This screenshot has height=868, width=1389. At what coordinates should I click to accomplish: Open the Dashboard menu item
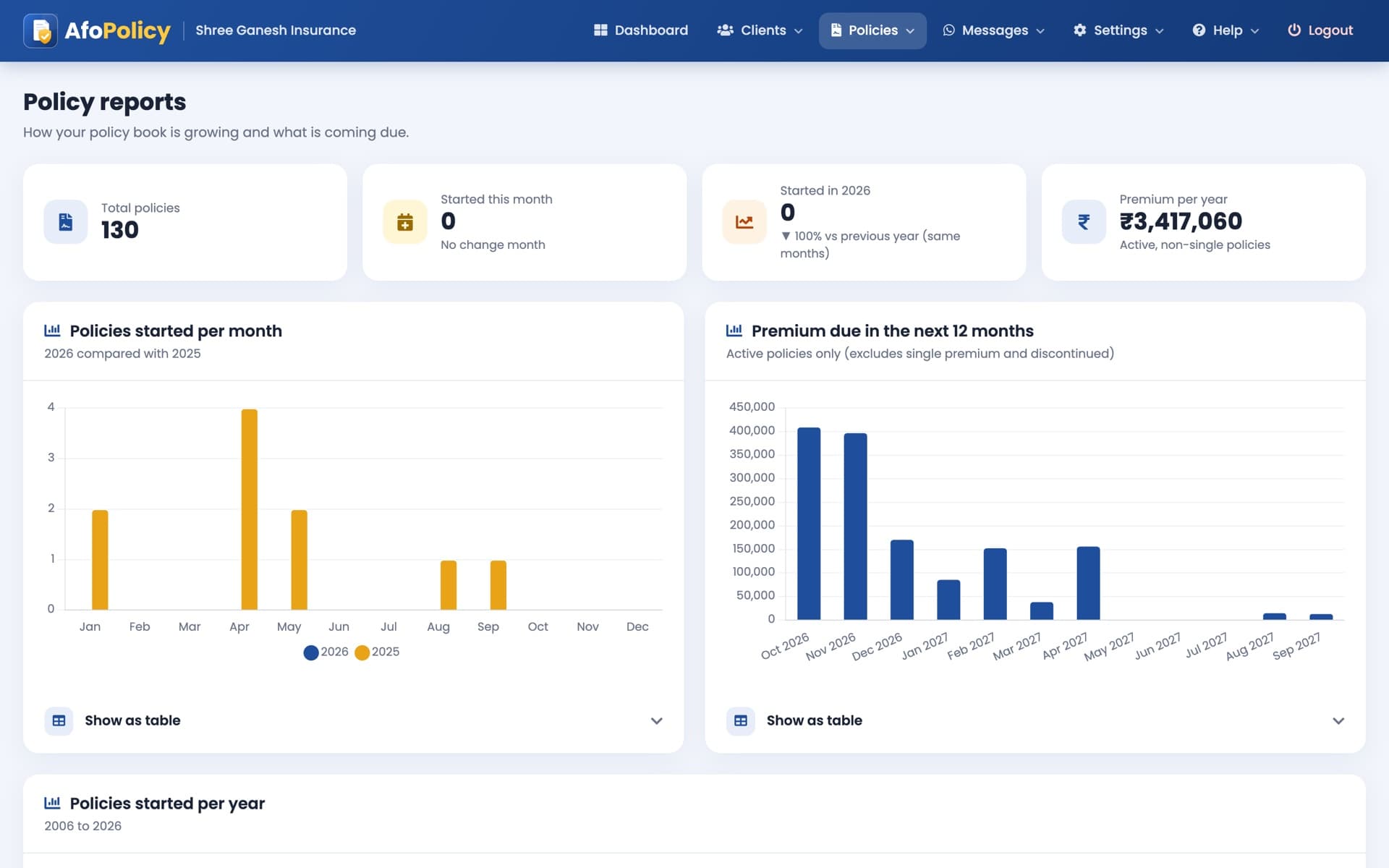[x=641, y=30]
